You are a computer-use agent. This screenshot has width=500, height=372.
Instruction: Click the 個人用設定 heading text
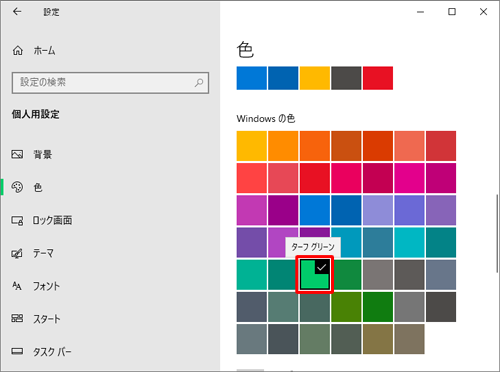(x=36, y=114)
